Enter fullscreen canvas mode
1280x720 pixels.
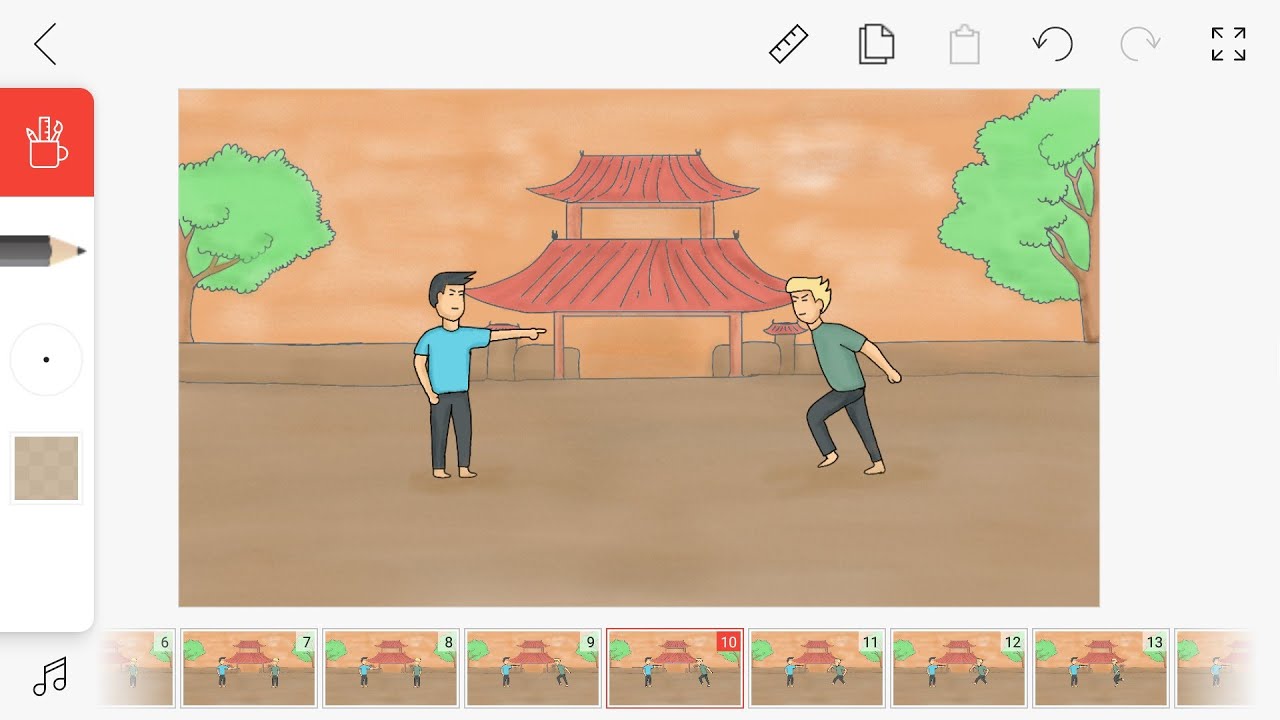pos(1228,45)
